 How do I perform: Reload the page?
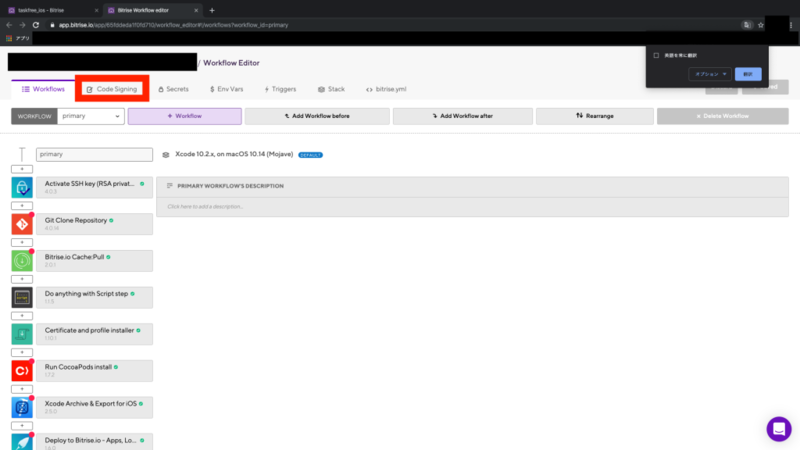[36, 25]
